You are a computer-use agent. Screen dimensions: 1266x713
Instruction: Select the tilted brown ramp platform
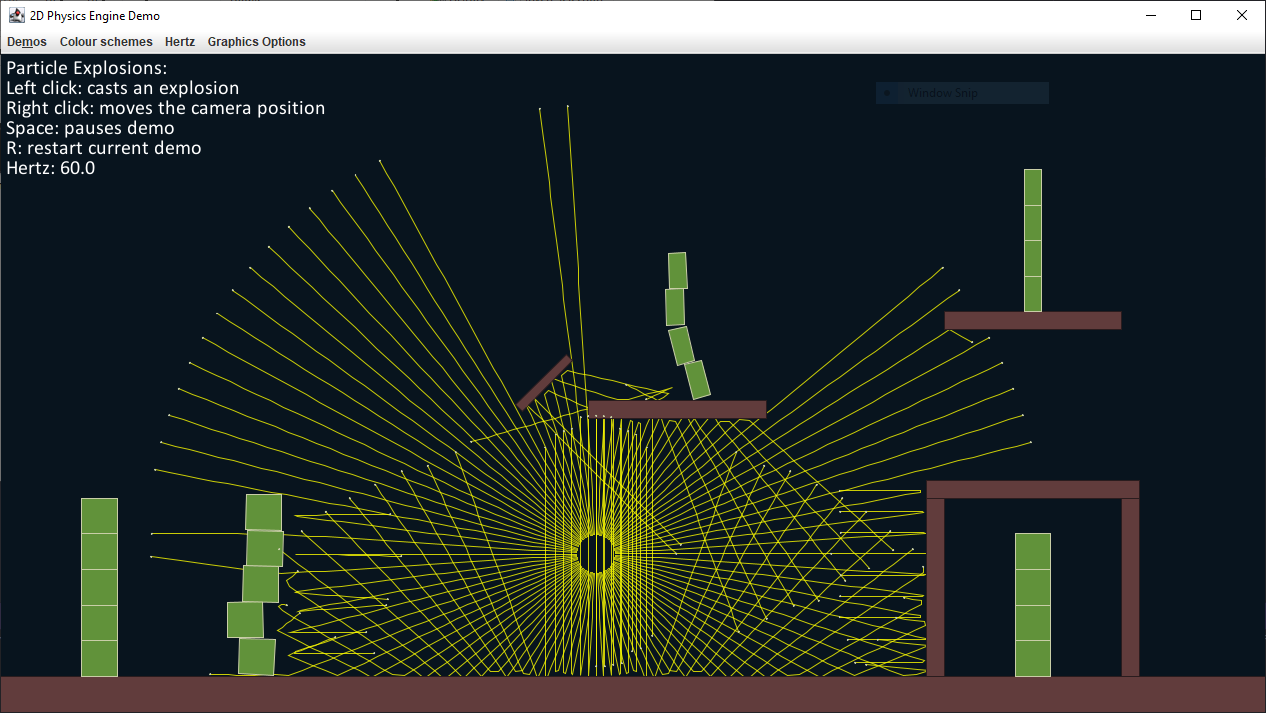click(545, 380)
